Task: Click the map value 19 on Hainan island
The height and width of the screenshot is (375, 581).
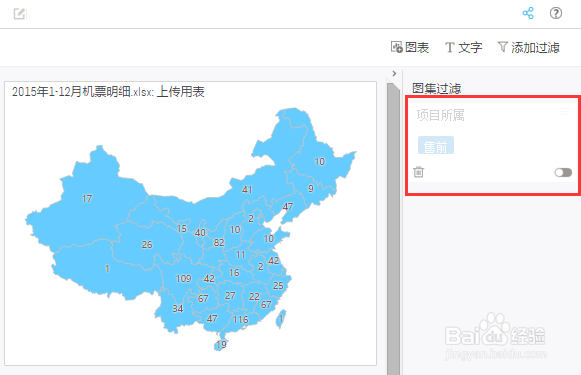Action: tap(222, 345)
